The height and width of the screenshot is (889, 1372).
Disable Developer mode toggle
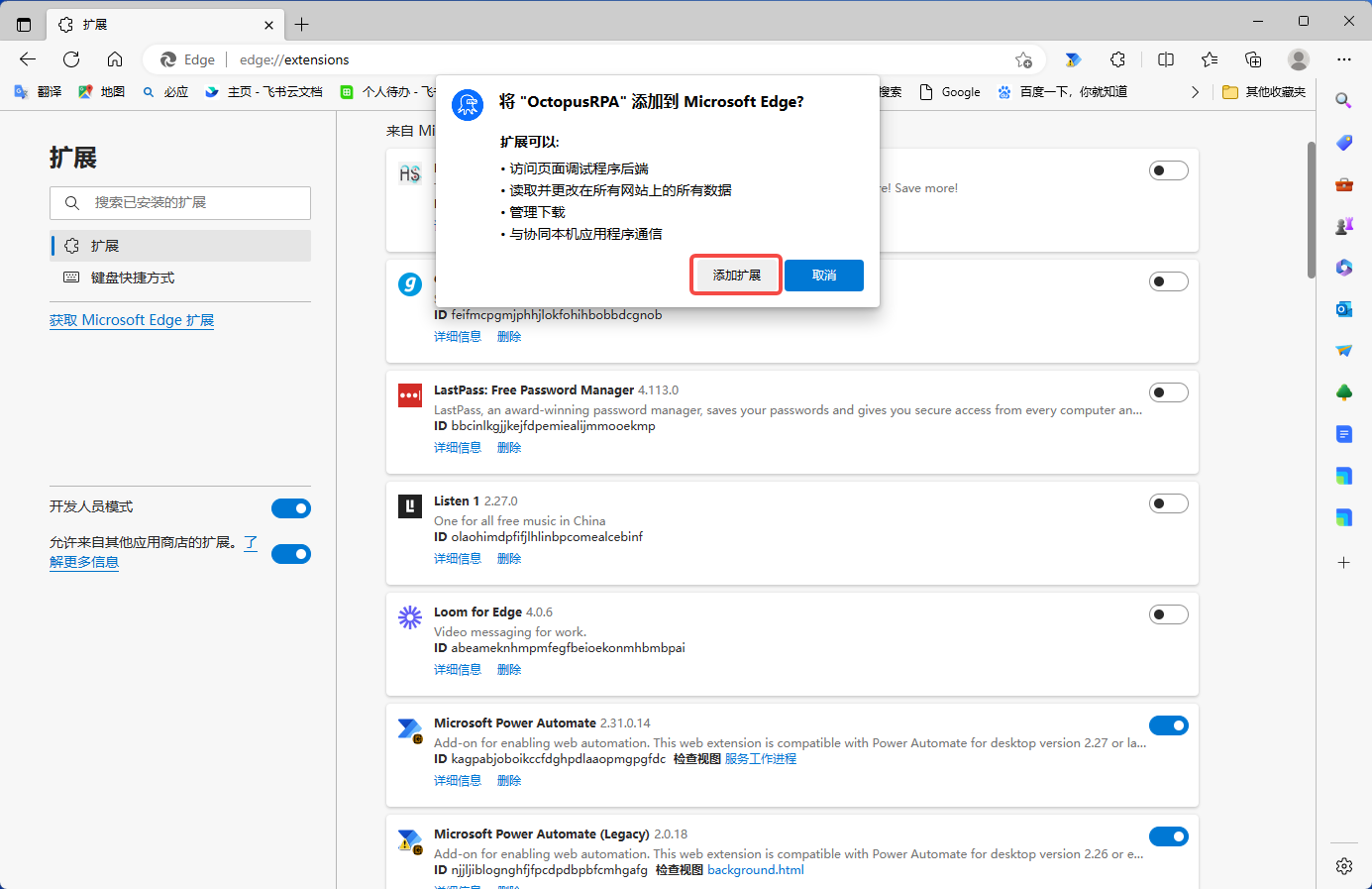(x=291, y=508)
